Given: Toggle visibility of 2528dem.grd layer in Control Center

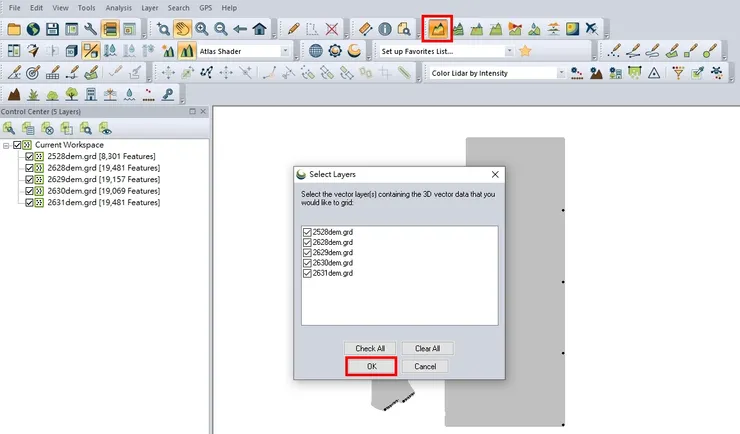Looking at the screenshot, I should (x=29, y=156).
